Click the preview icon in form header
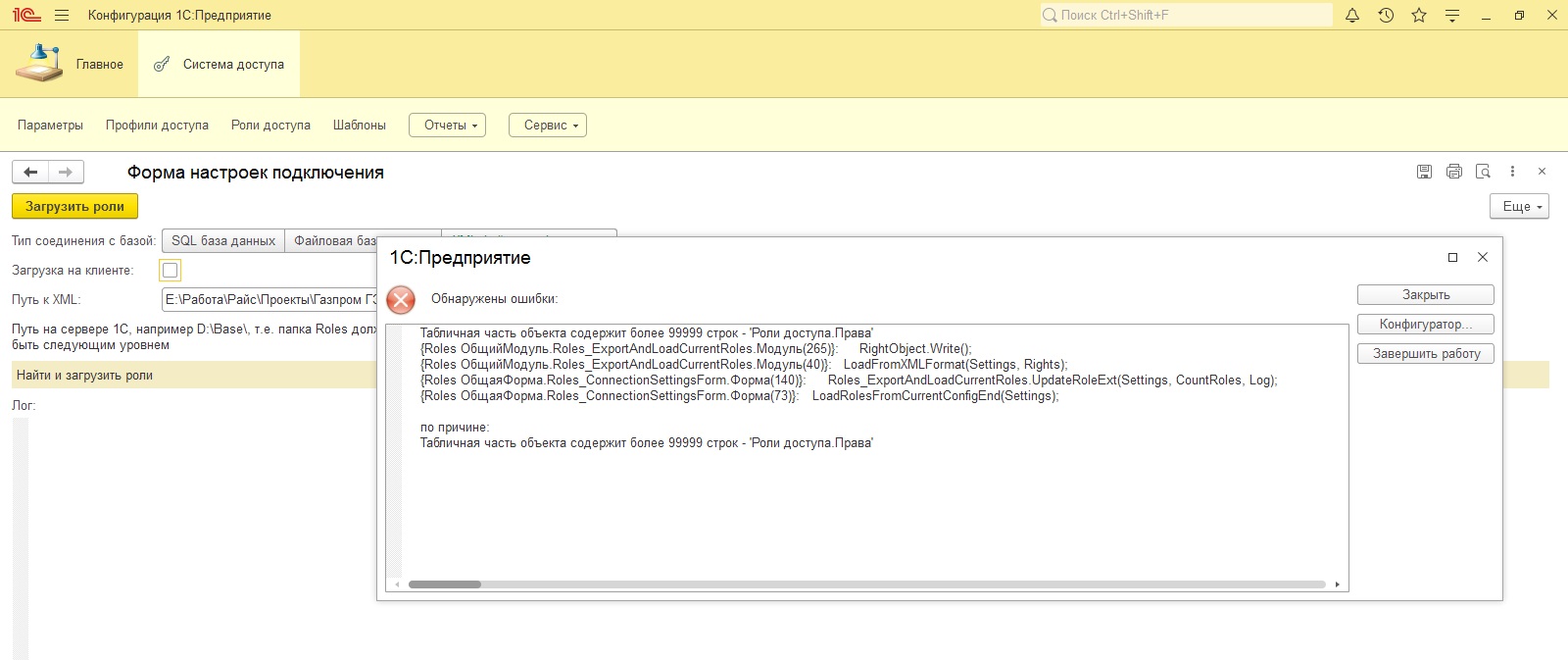This screenshot has width=1568, height=660. 1483,171
